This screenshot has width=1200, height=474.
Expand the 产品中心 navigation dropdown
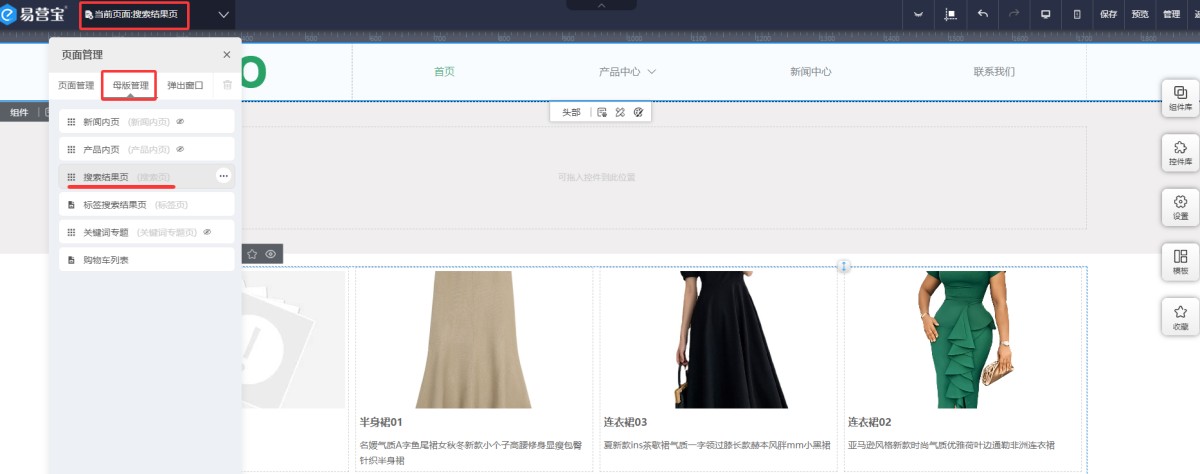(x=652, y=72)
